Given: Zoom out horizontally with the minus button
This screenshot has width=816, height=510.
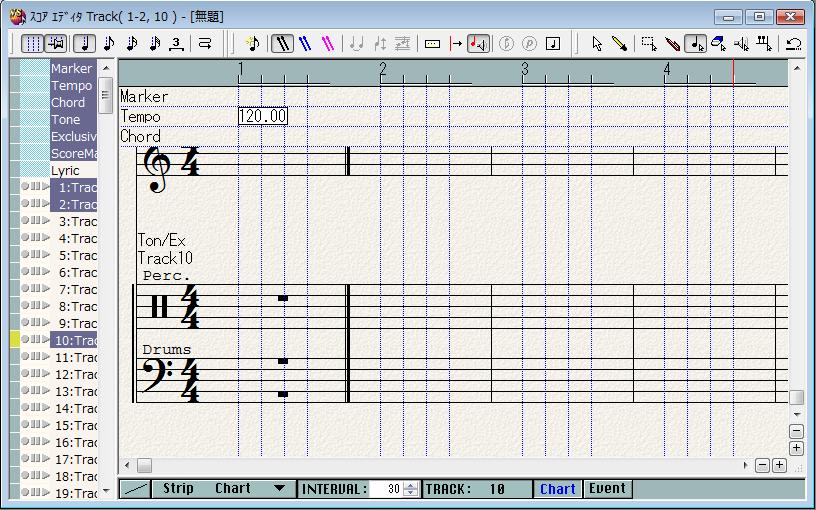Looking at the screenshot, I should coord(762,465).
